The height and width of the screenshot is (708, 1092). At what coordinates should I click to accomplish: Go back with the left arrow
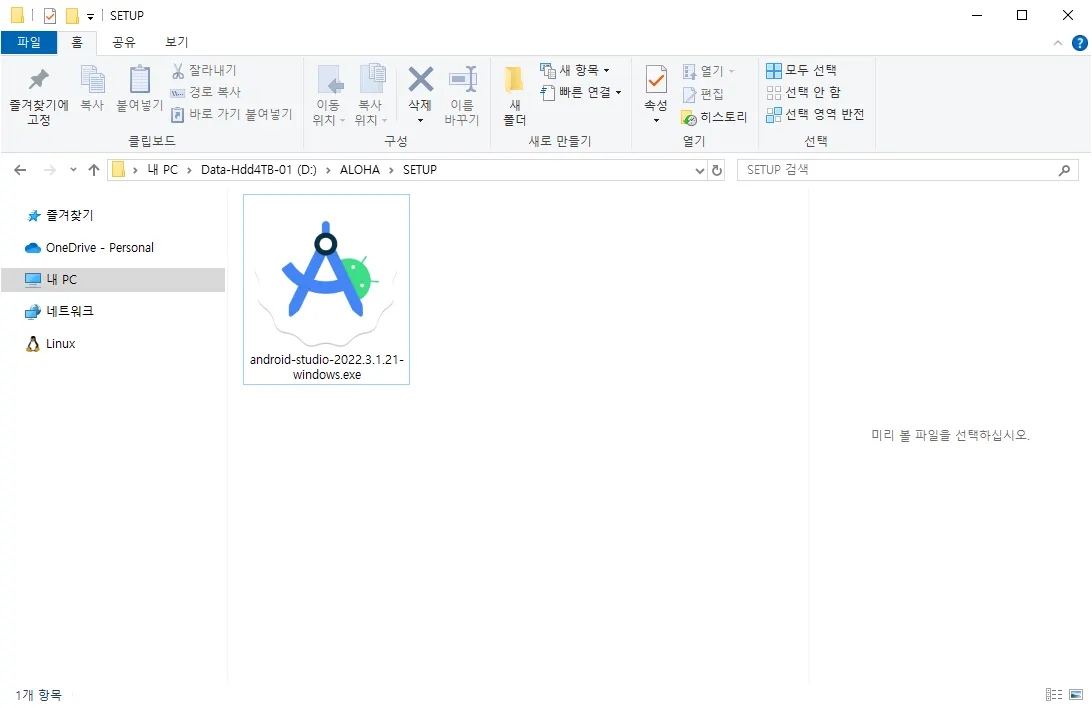click(x=20, y=170)
